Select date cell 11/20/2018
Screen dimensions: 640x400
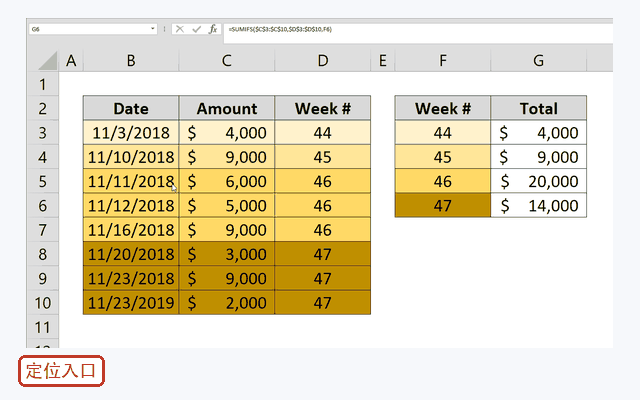click(x=131, y=254)
